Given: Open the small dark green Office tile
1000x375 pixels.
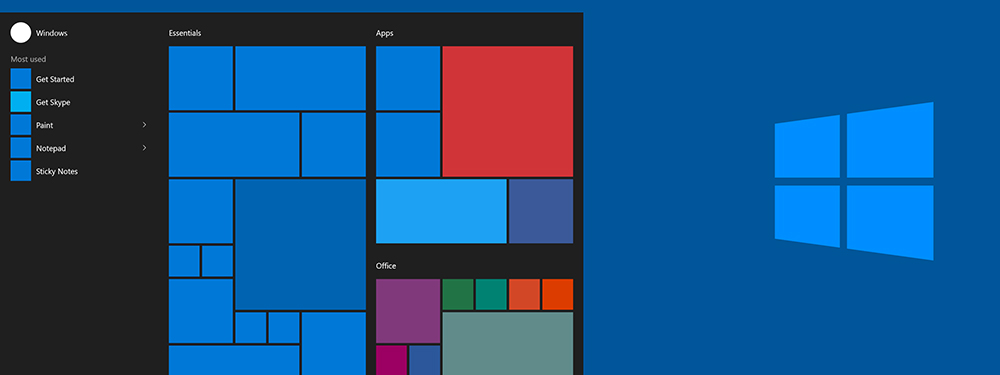Looking at the screenshot, I should coord(458,295).
